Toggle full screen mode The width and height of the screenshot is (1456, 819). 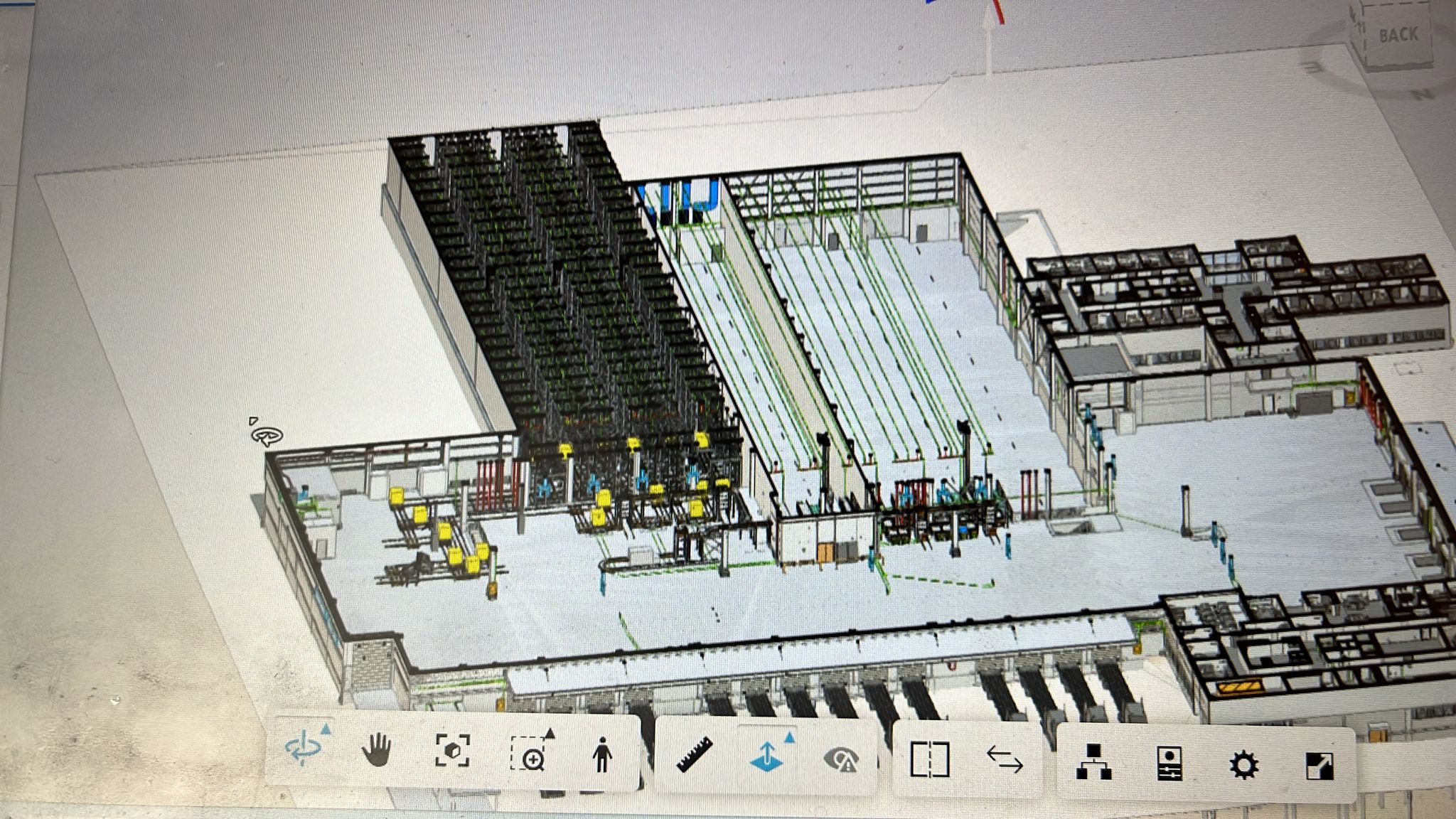1320,766
